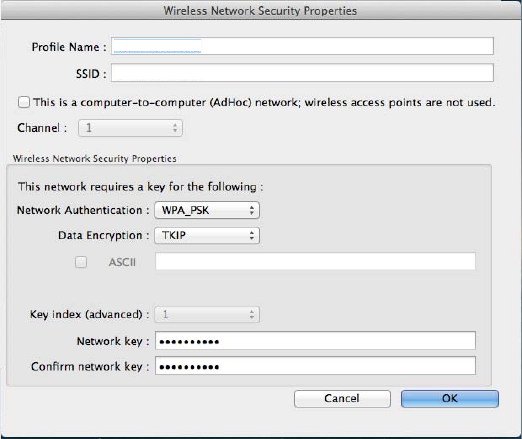Screen dimensions: 522x439
Task: Click the Cancel button
Action: (342, 399)
